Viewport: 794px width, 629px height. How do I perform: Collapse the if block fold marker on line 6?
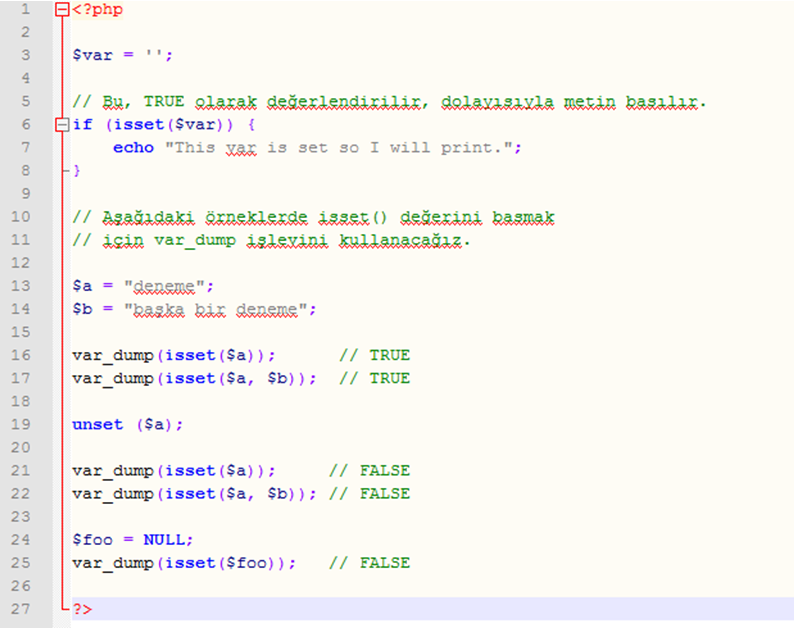(x=62, y=125)
